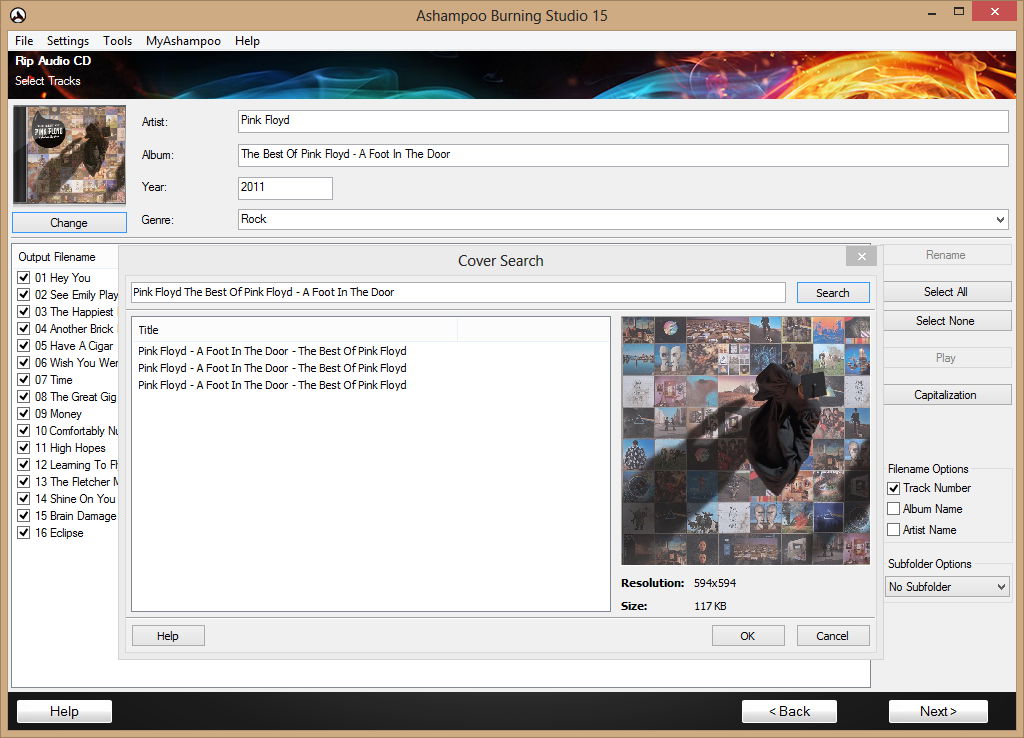Enable the Artist Name checkbox

pyautogui.click(x=893, y=530)
